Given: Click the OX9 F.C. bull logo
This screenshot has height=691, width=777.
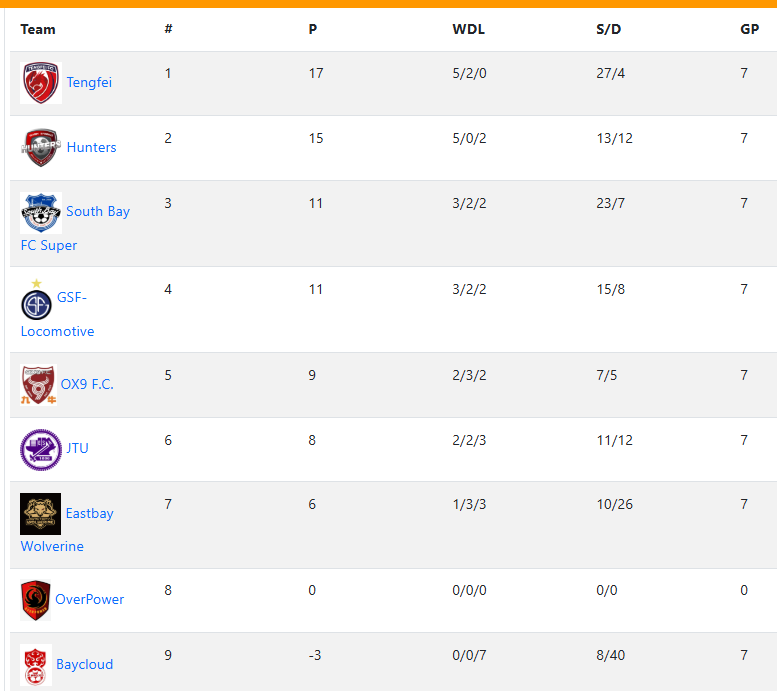Looking at the screenshot, I should point(38,385).
